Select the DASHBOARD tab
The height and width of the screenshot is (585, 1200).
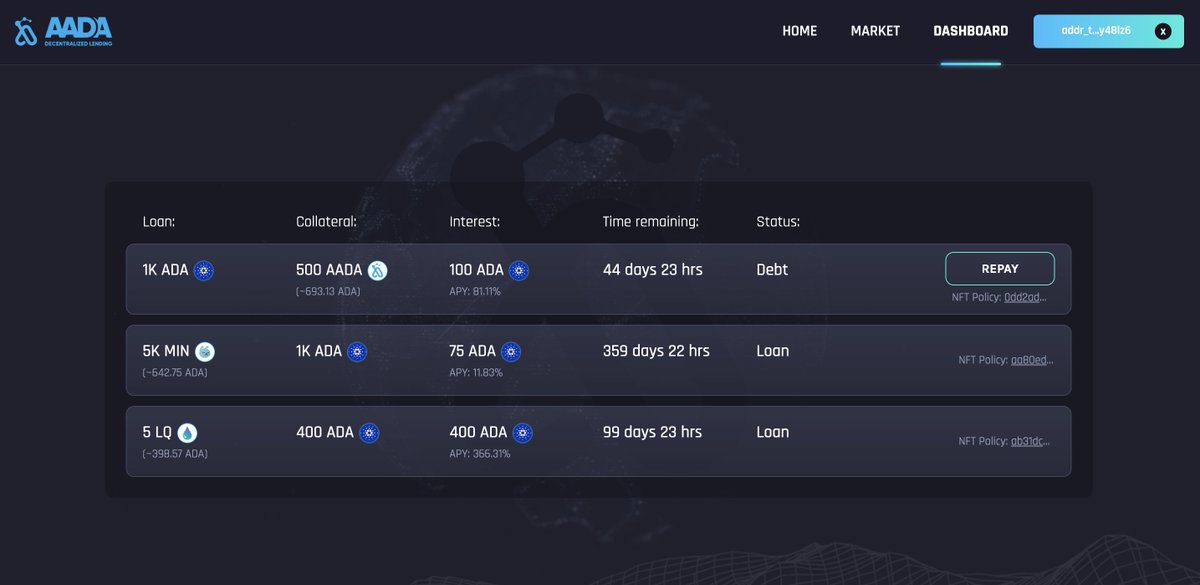(971, 31)
